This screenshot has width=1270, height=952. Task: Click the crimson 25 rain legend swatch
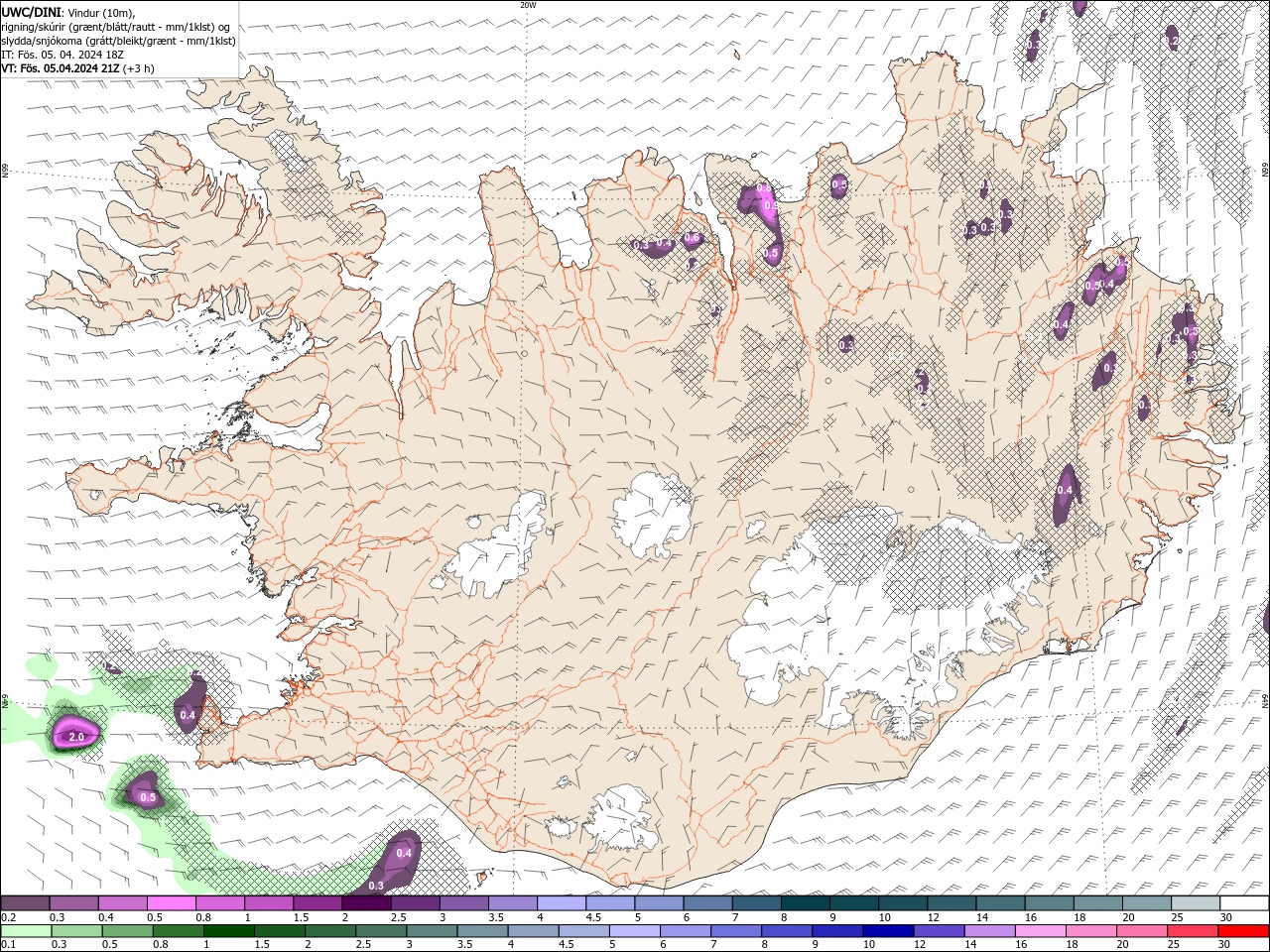click(1193, 931)
